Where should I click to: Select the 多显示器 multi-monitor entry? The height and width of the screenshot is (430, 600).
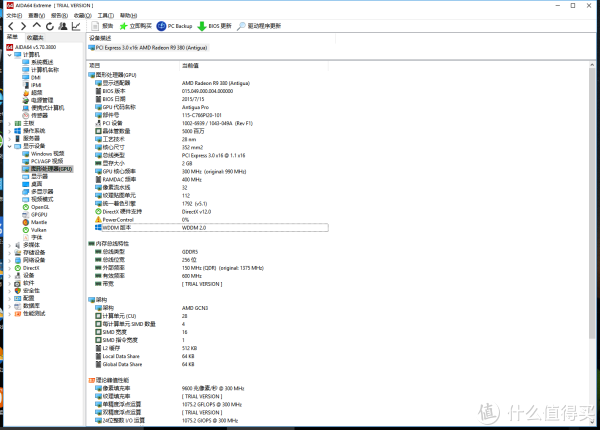click(x=38, y=192)
